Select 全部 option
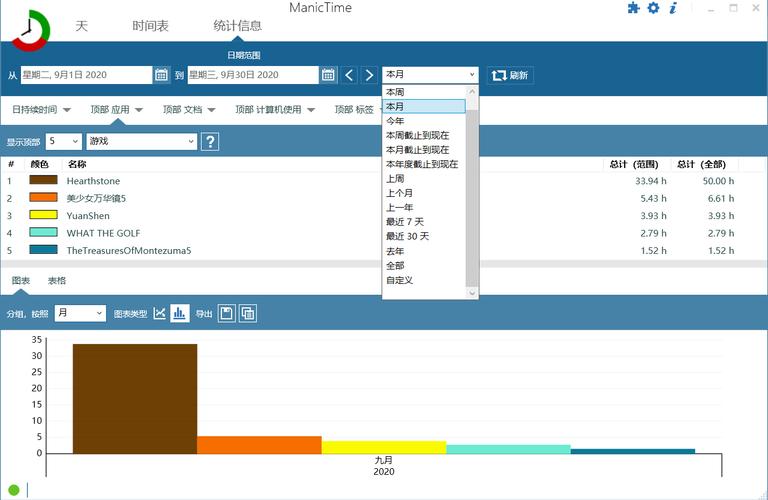The image size is (768, 500). (424, 265)
